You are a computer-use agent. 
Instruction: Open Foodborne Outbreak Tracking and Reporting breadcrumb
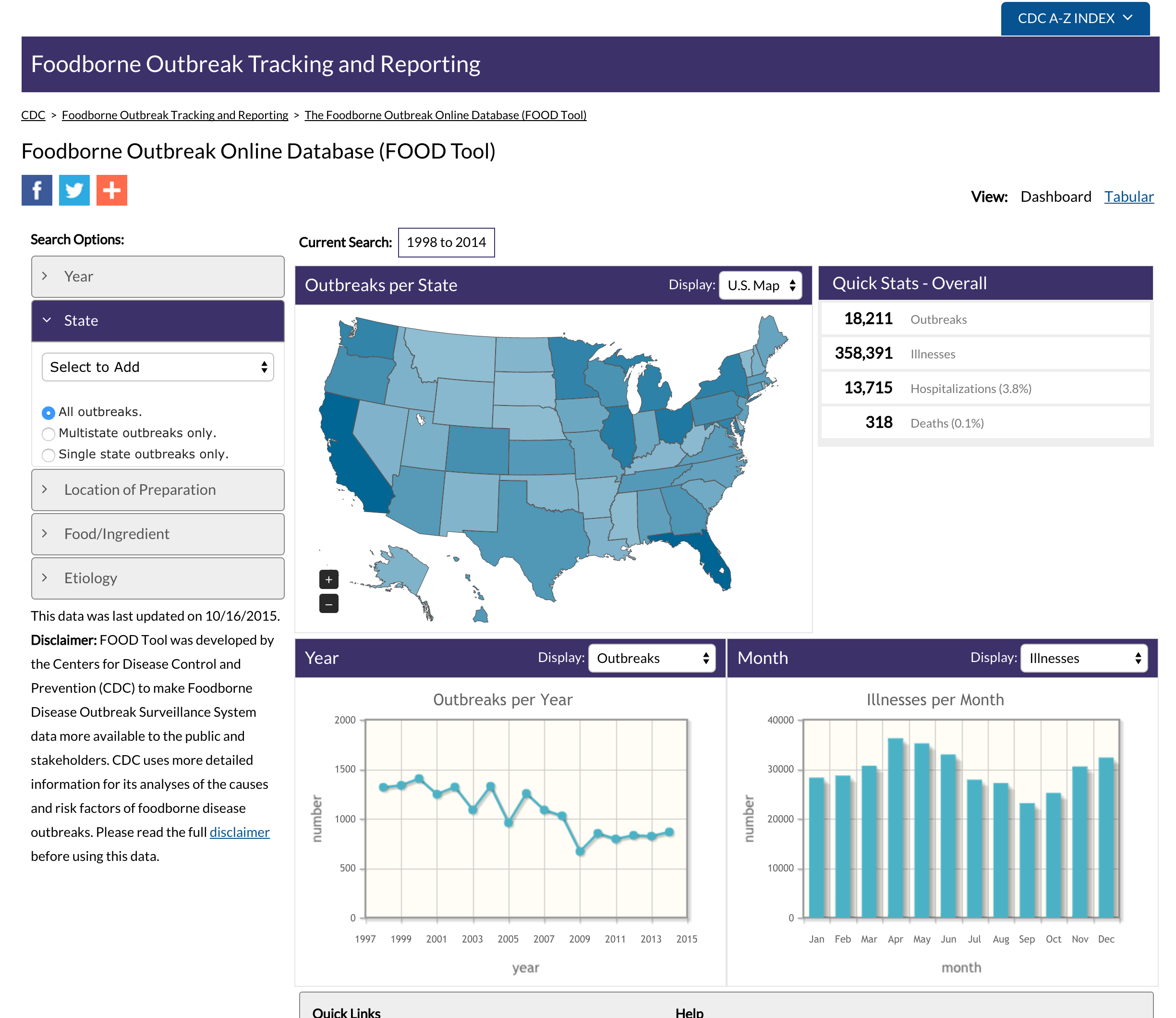tap(175, 115)
